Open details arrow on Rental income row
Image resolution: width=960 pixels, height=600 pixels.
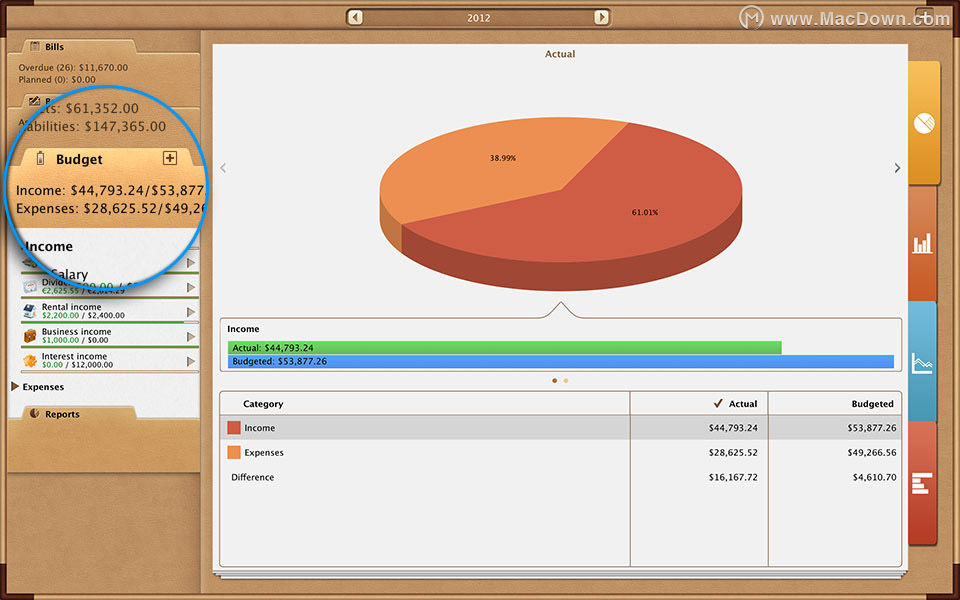point(191,312)
